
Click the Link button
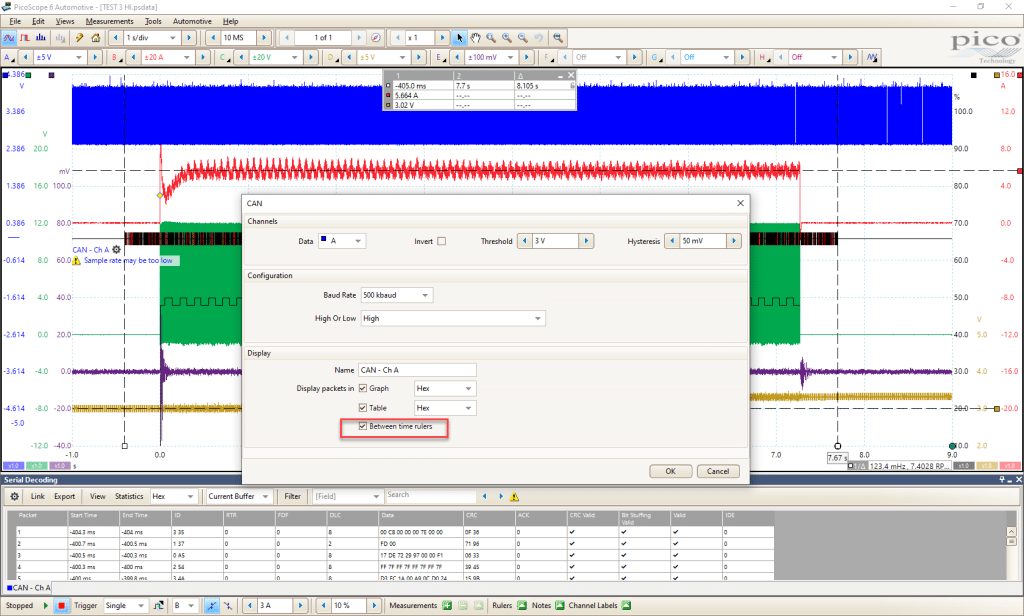(x=38, y=496)
